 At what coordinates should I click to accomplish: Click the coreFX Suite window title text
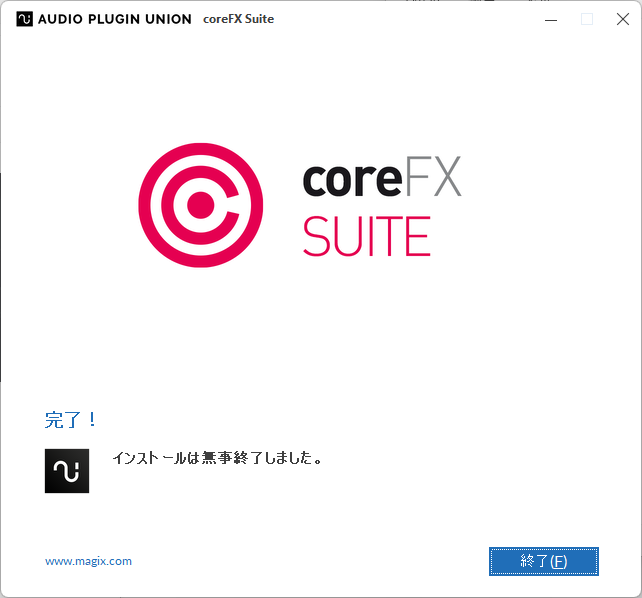click(238, 19)
